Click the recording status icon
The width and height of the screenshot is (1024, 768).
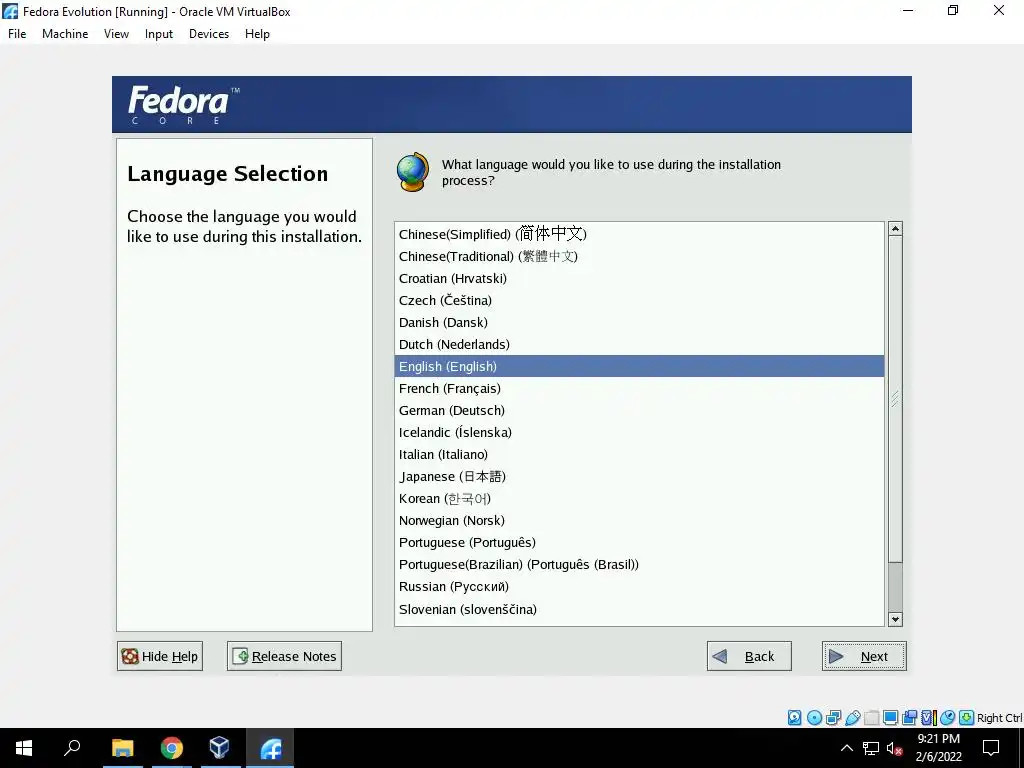coord(909,718)
